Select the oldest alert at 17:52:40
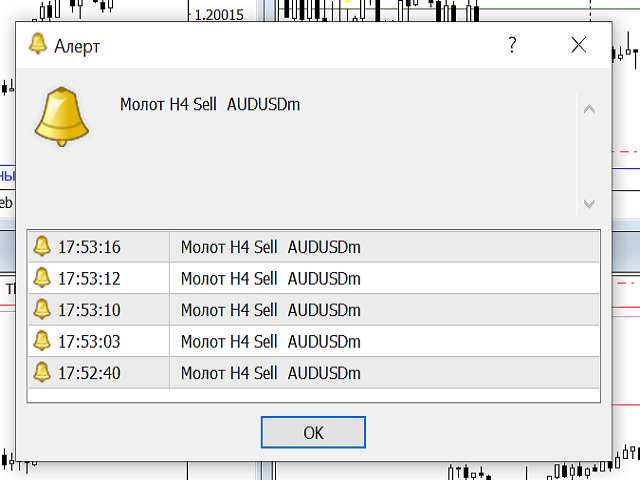This screenshot has width=640, height=480. [x=314, y=373]
